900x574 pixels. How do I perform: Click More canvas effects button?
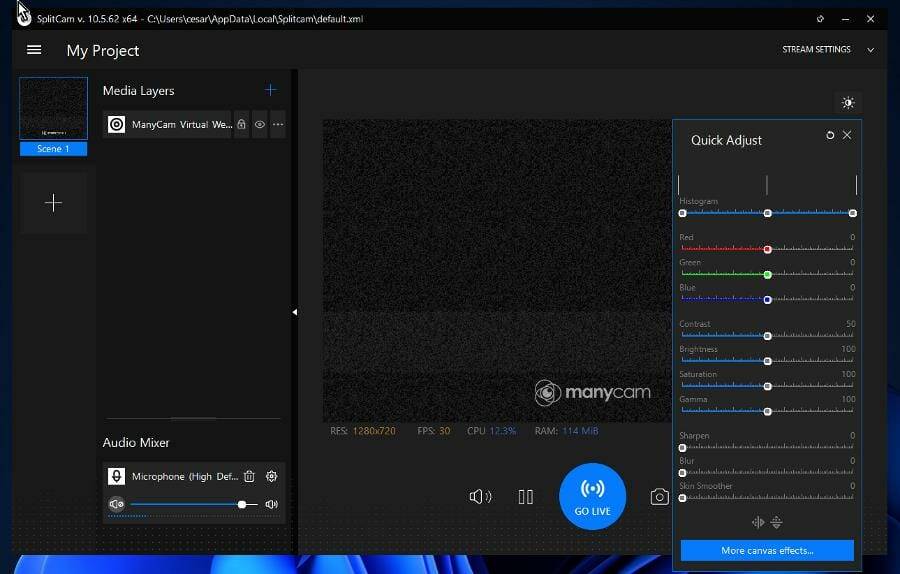[767, 550]
